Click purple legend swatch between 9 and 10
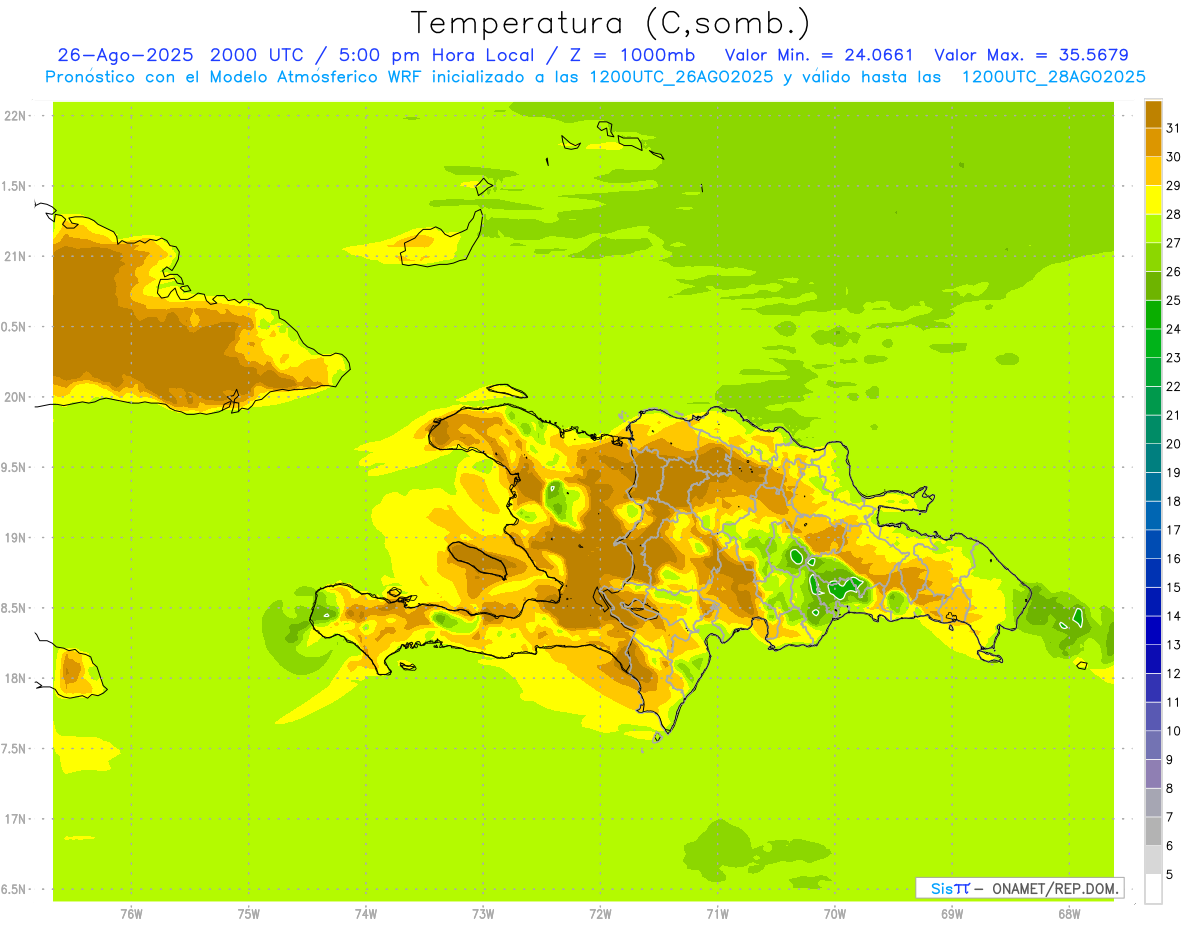 click(1153, 746)
